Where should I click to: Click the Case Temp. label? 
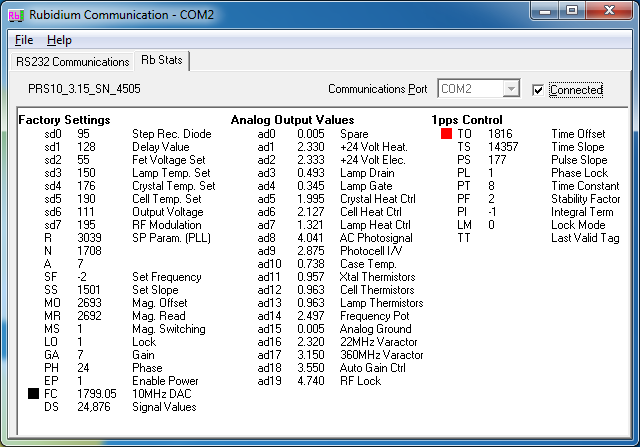pyautogui.click(x=368, y=264)
